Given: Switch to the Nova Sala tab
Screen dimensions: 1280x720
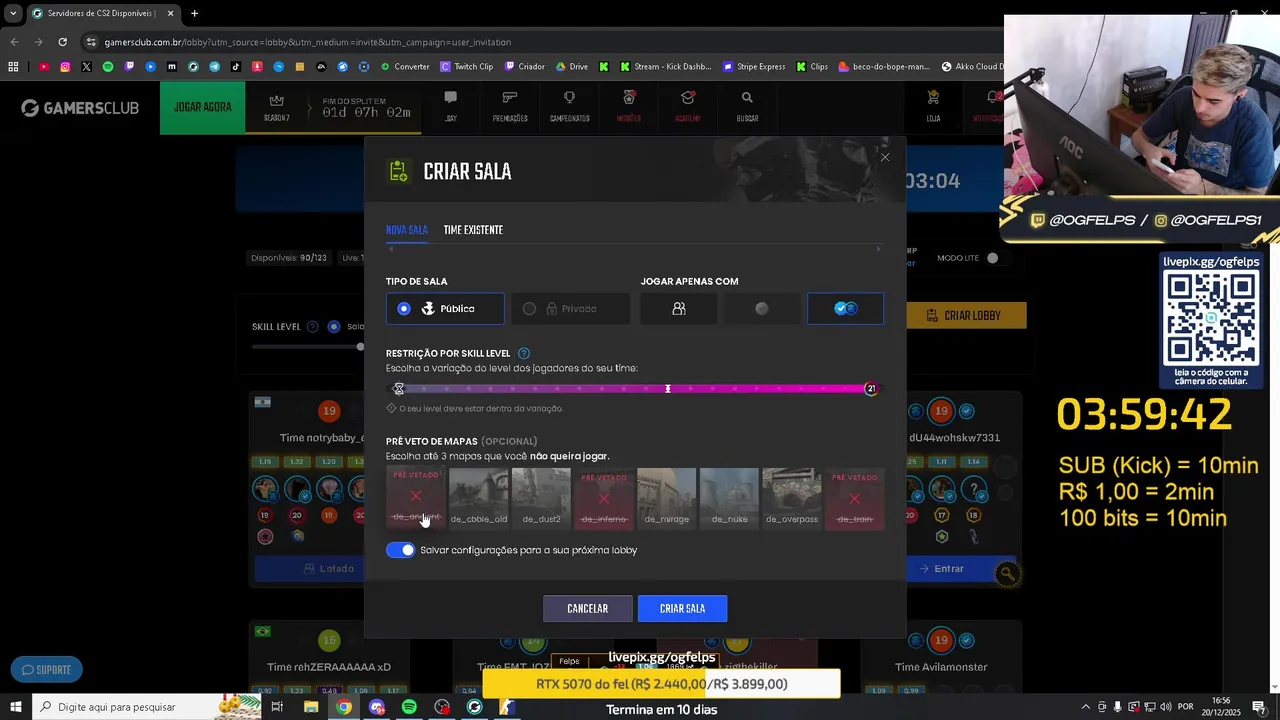Looking at the screenshot, I should 407,230.
